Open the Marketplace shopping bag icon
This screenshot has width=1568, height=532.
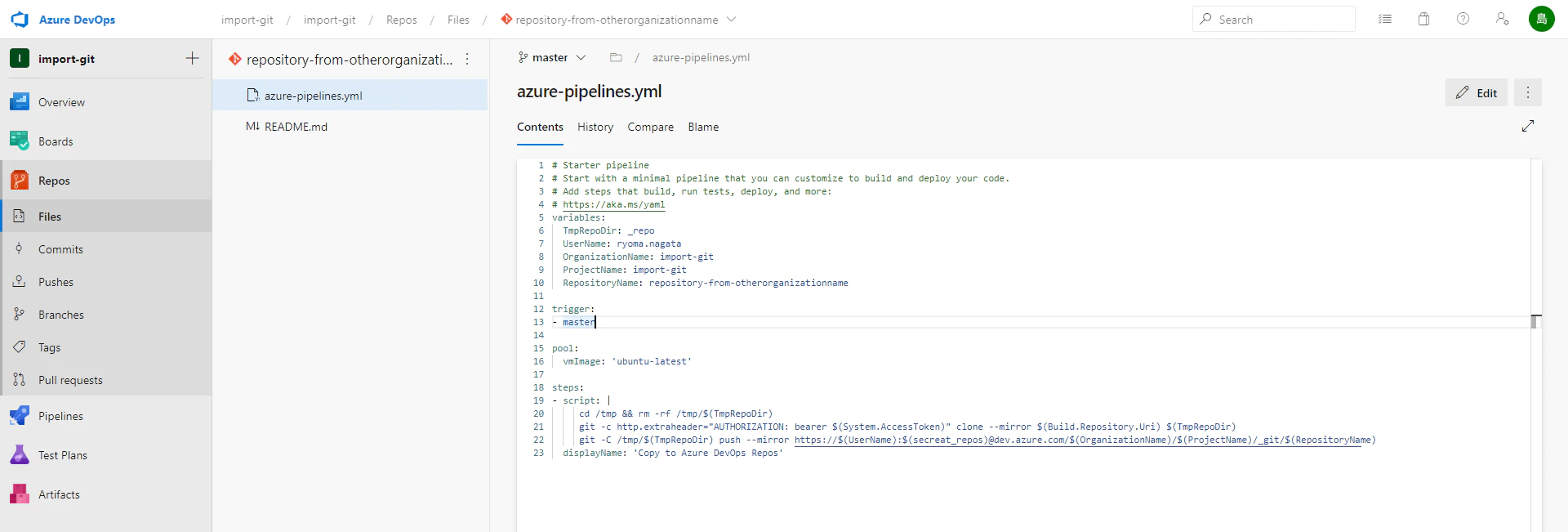coord(1423,19)
